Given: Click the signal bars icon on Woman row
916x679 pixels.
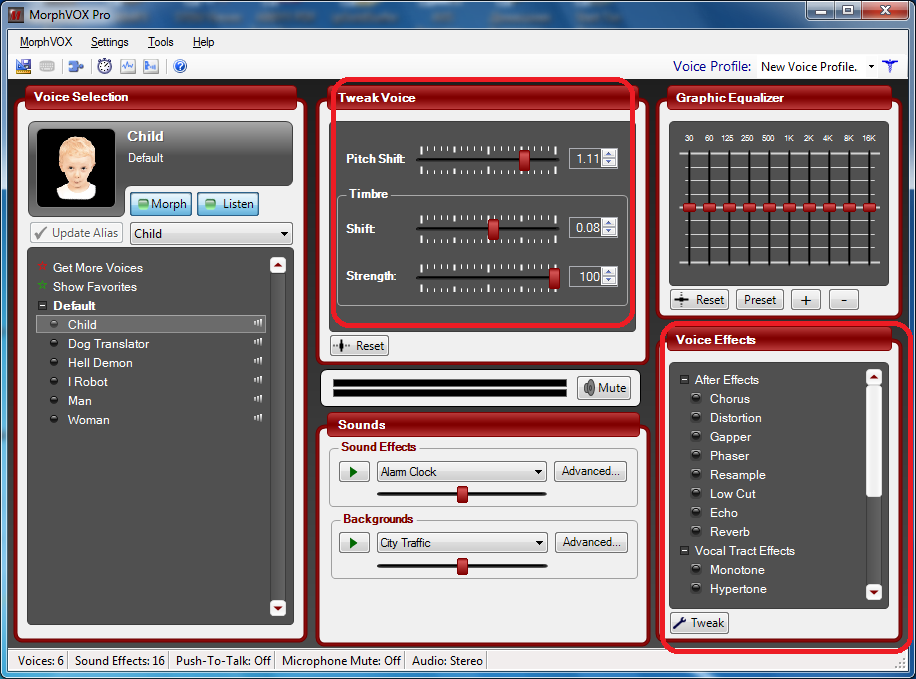Looking at the screenshot, I should coord(258,418).
